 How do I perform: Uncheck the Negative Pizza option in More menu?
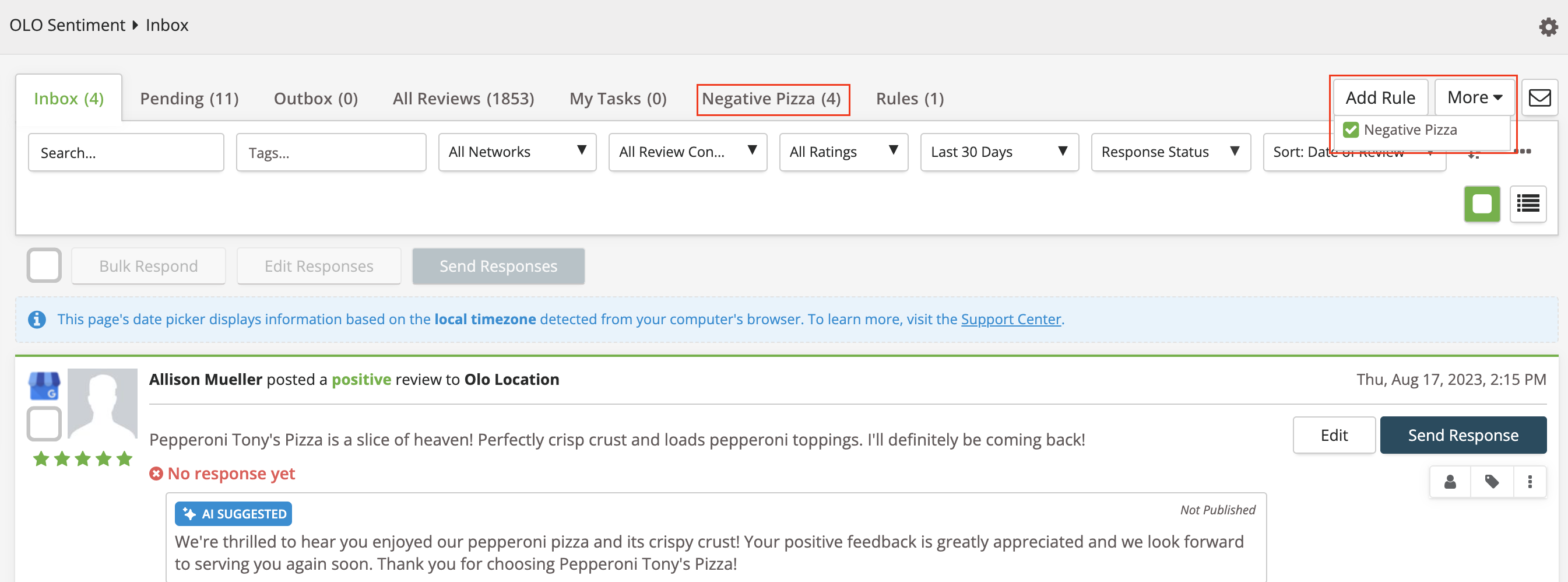click(1351, 130)
